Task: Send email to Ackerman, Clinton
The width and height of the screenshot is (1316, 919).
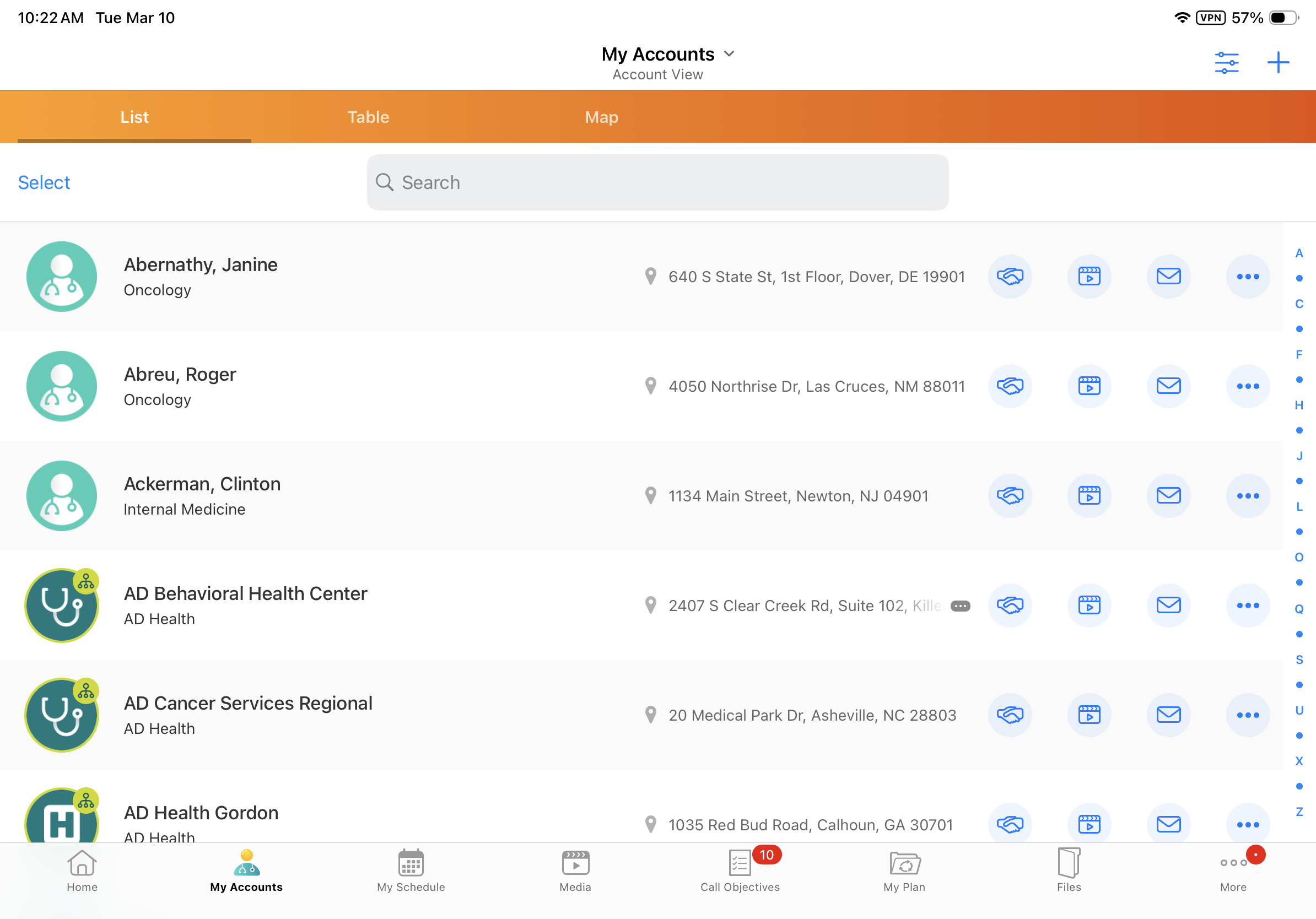Action: [1168, 496]
